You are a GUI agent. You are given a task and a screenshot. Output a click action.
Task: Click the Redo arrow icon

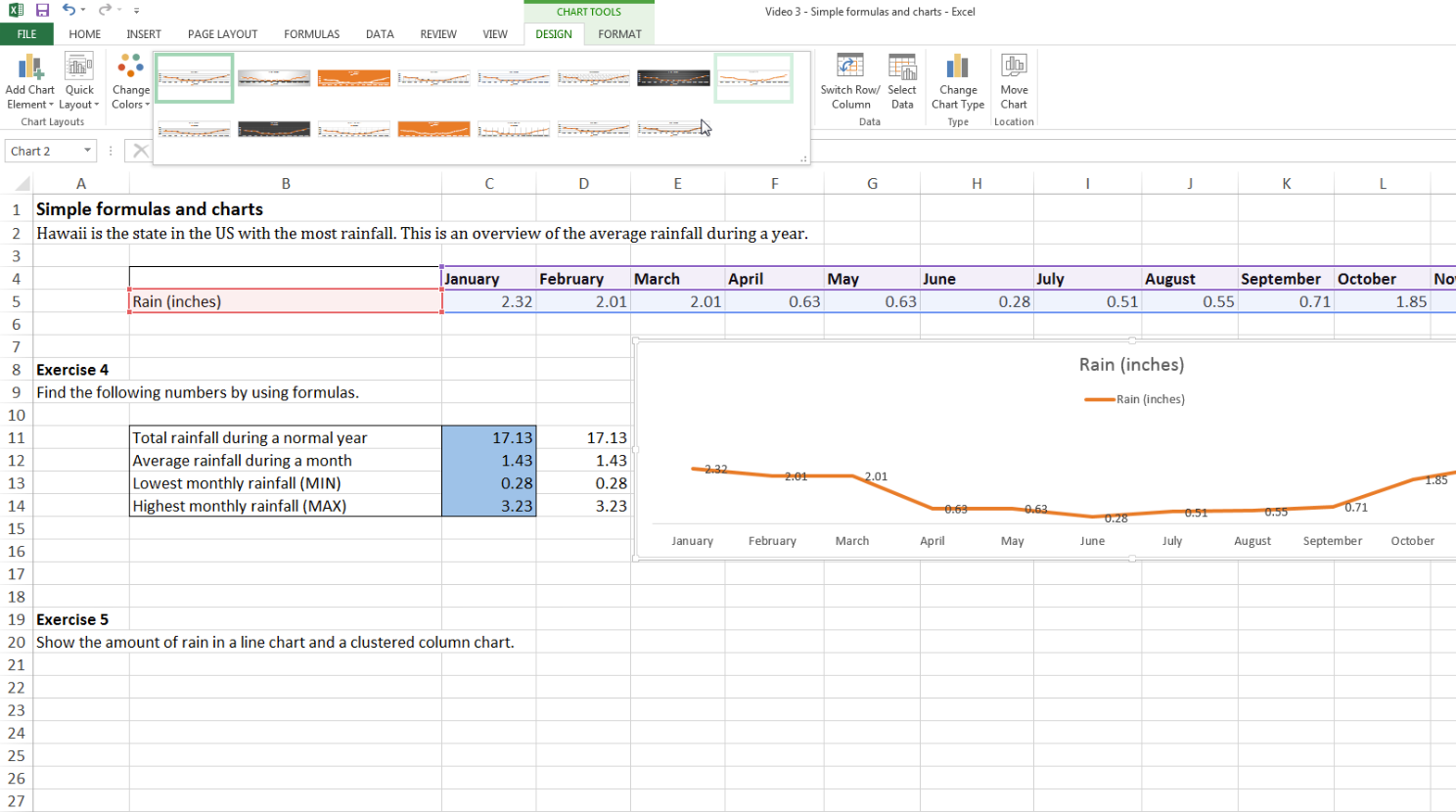coord(104,10)
